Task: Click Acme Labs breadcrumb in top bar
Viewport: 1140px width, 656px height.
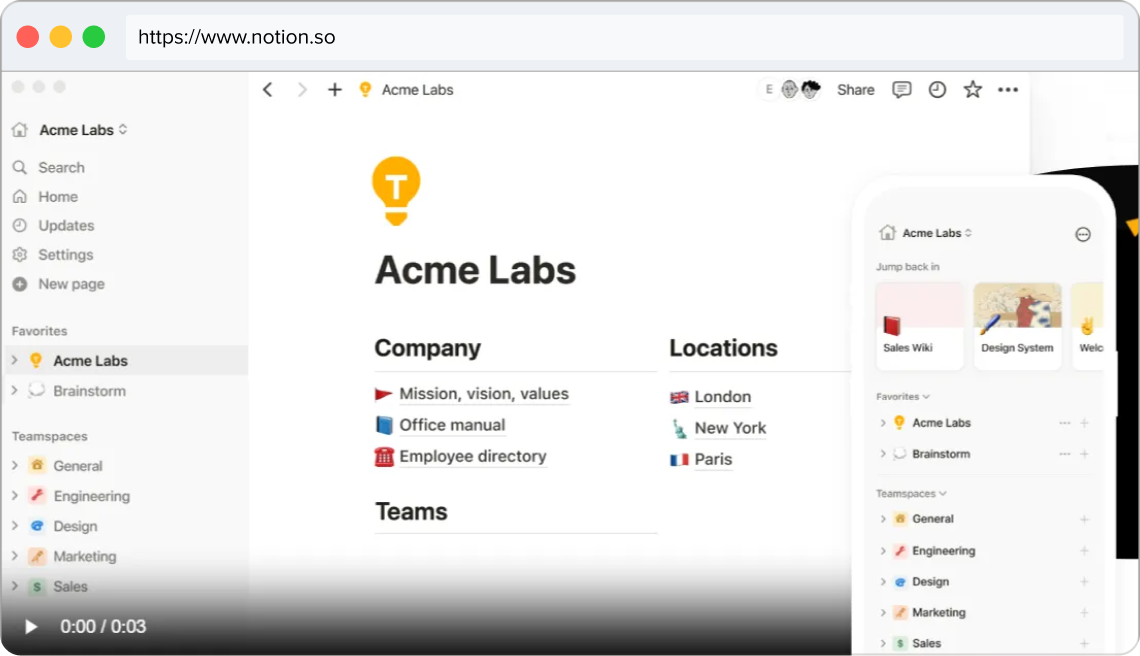Action: point(417,89)
